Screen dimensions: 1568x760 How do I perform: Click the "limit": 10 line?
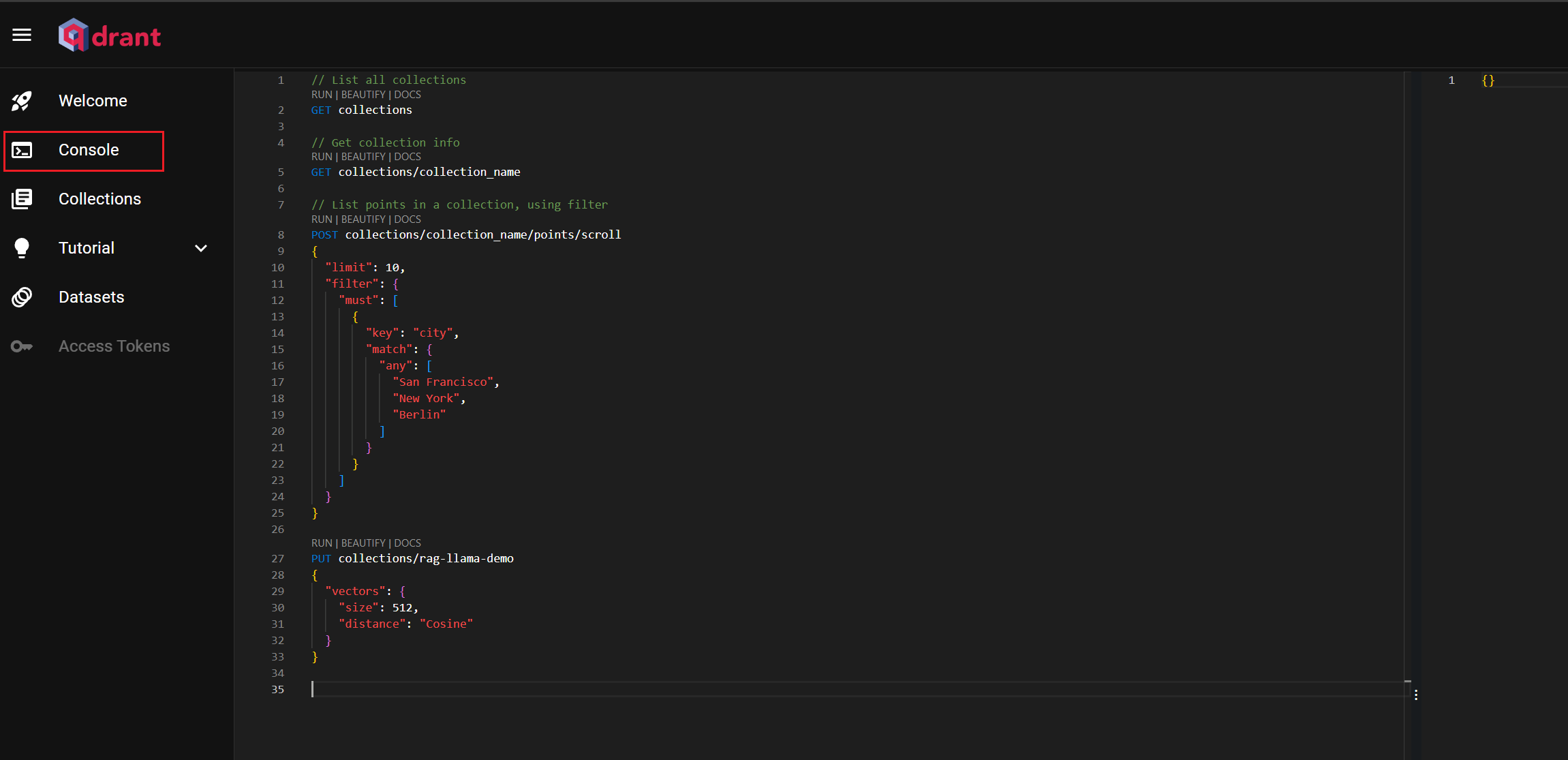(365, 267)
